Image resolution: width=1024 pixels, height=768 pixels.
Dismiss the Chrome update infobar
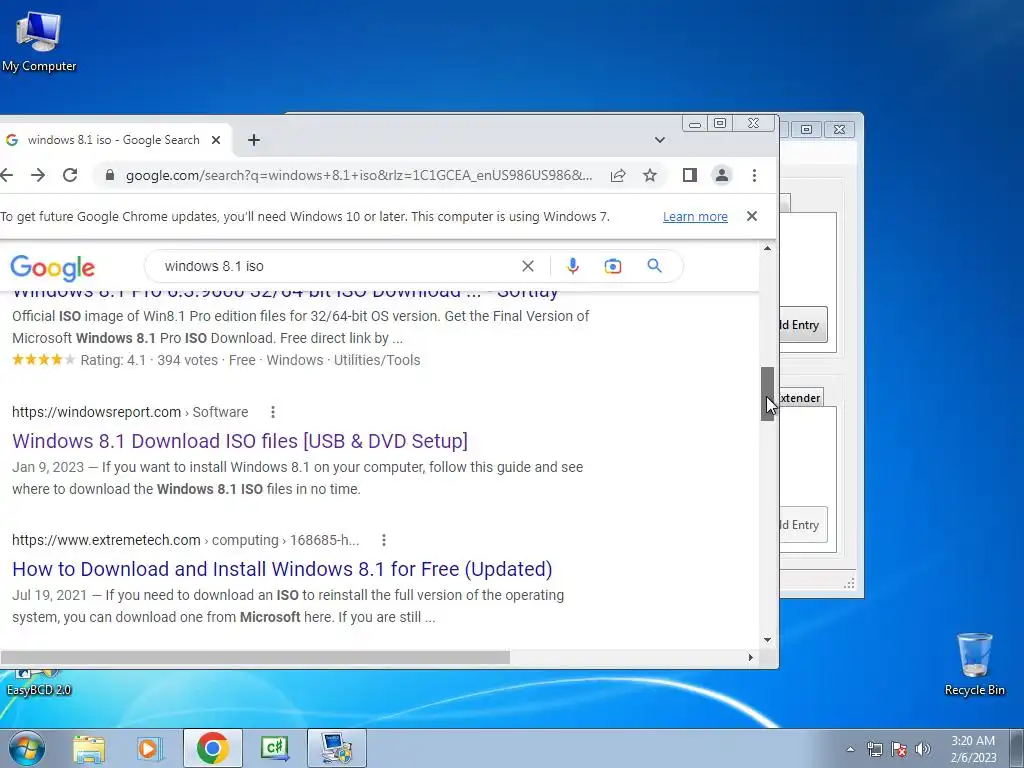coord(752,216)
